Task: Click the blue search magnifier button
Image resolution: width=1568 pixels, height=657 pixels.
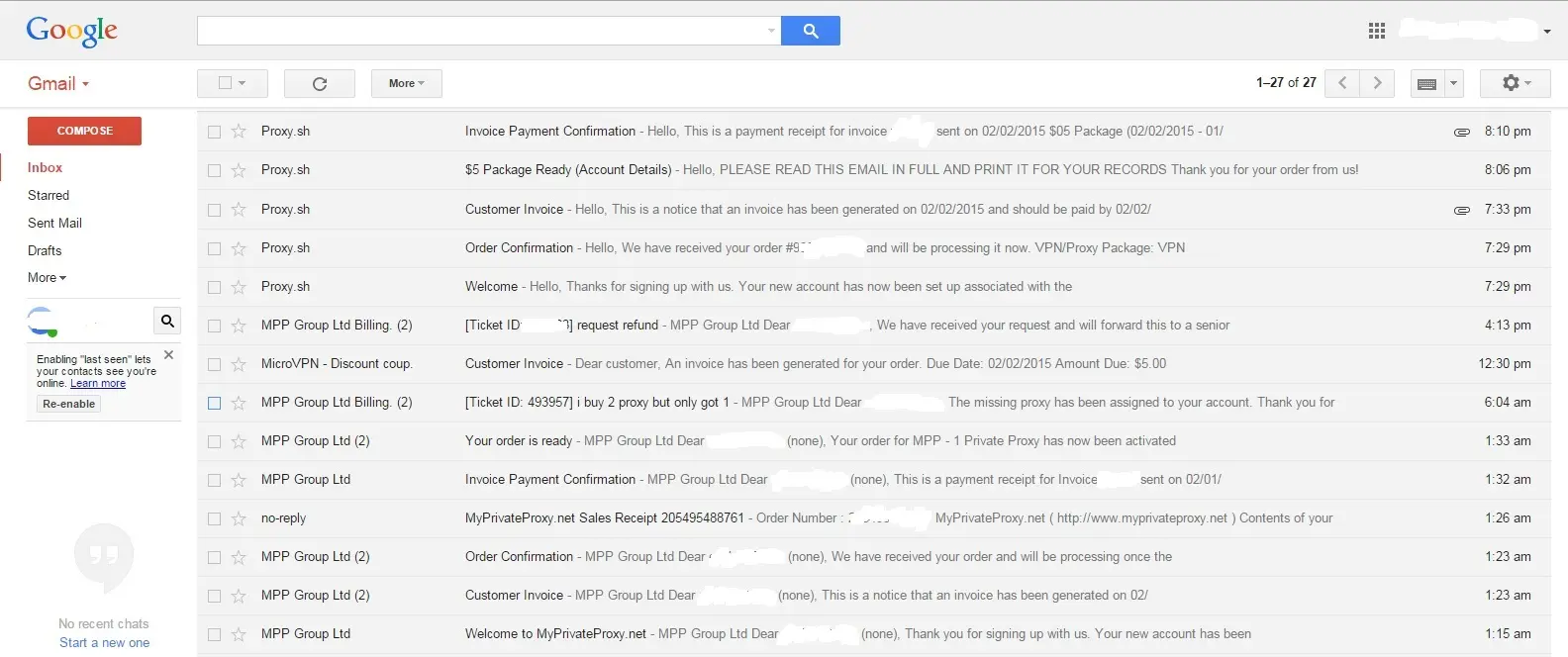Action: pyautogui.click(x=810, y=31)
